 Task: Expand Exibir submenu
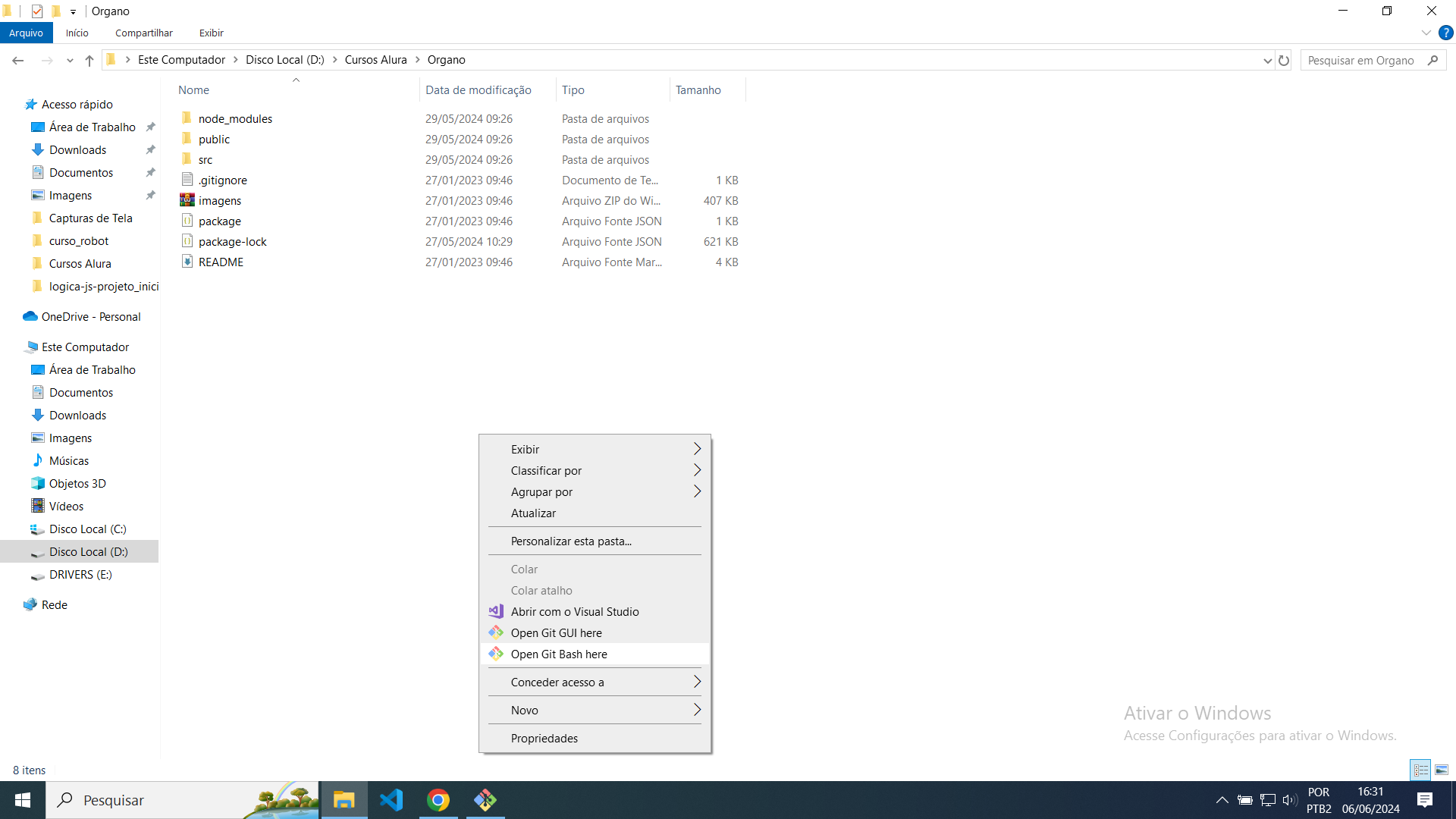pos(697,449)
